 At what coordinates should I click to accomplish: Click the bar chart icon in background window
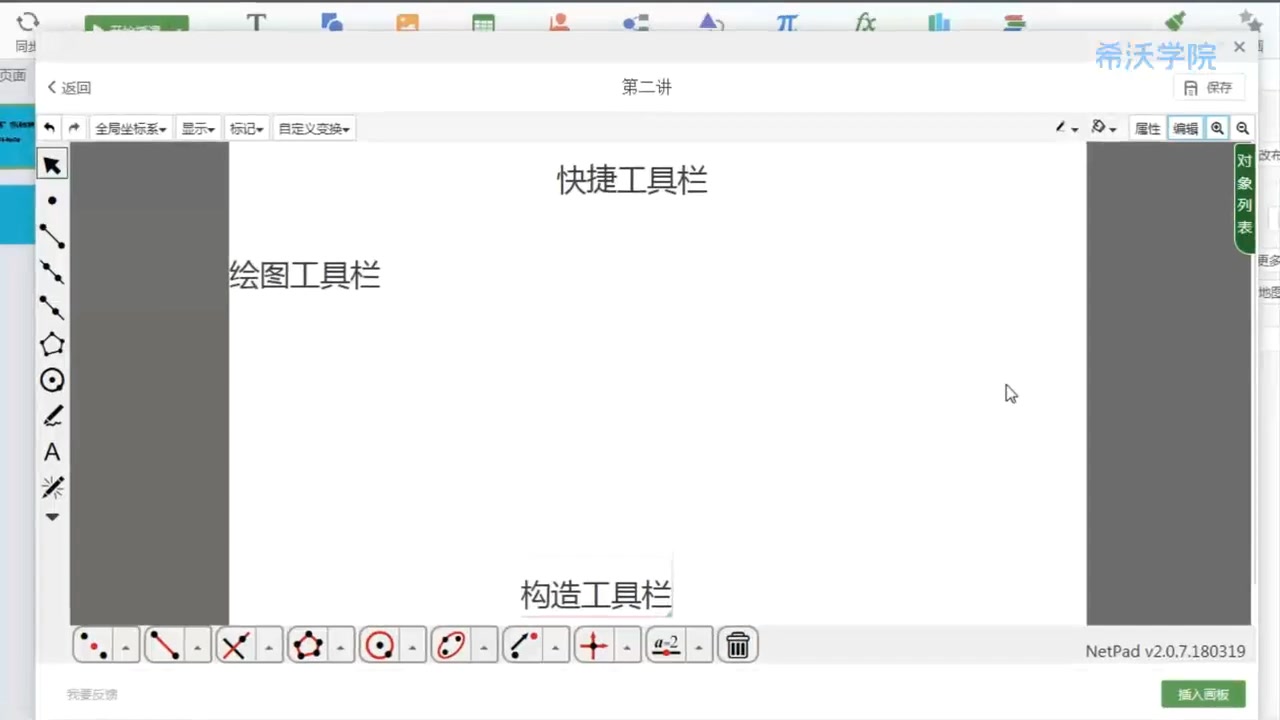tap(939, 21)
